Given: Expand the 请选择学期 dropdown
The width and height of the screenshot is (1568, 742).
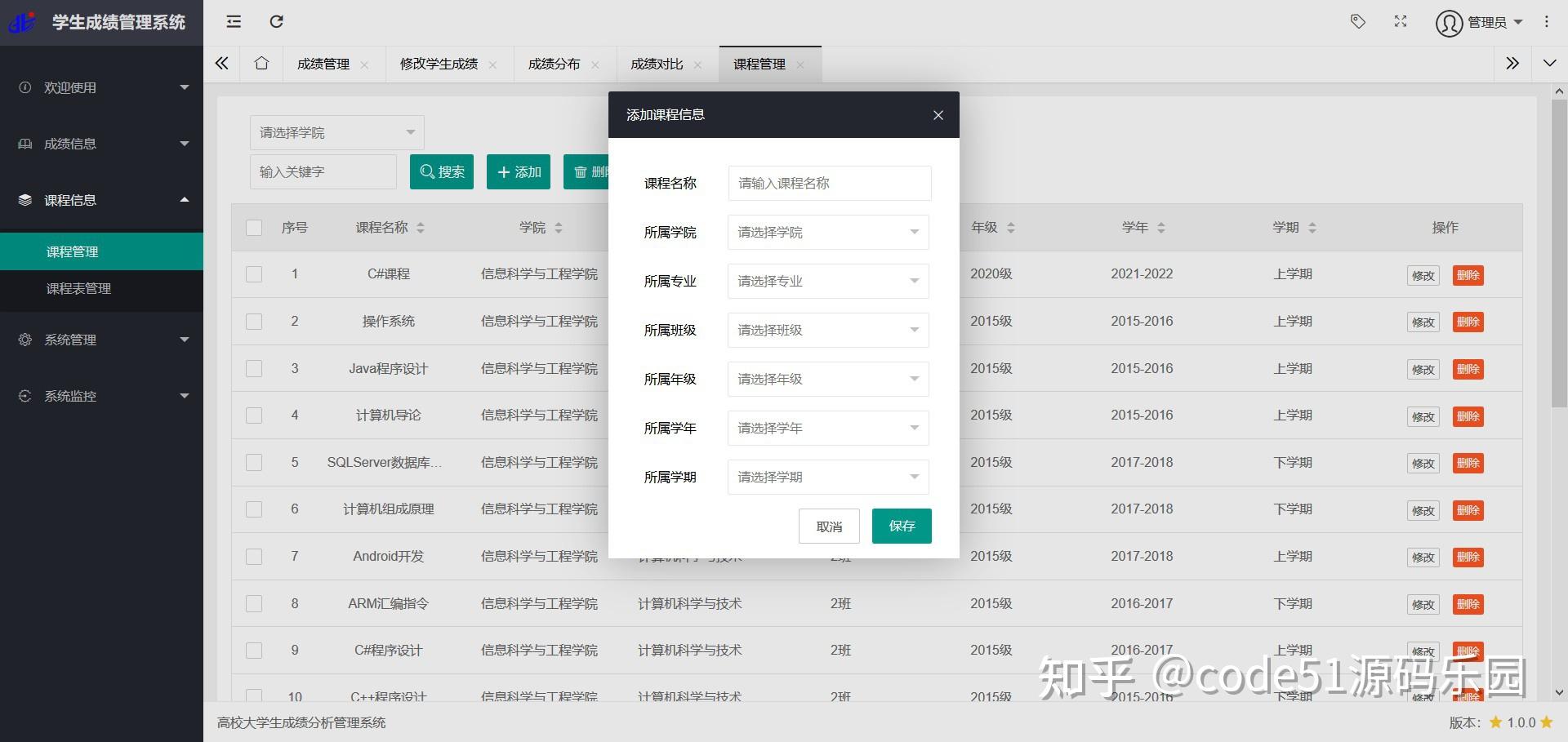Looking at the screenshot, I should tap(827, 477).
